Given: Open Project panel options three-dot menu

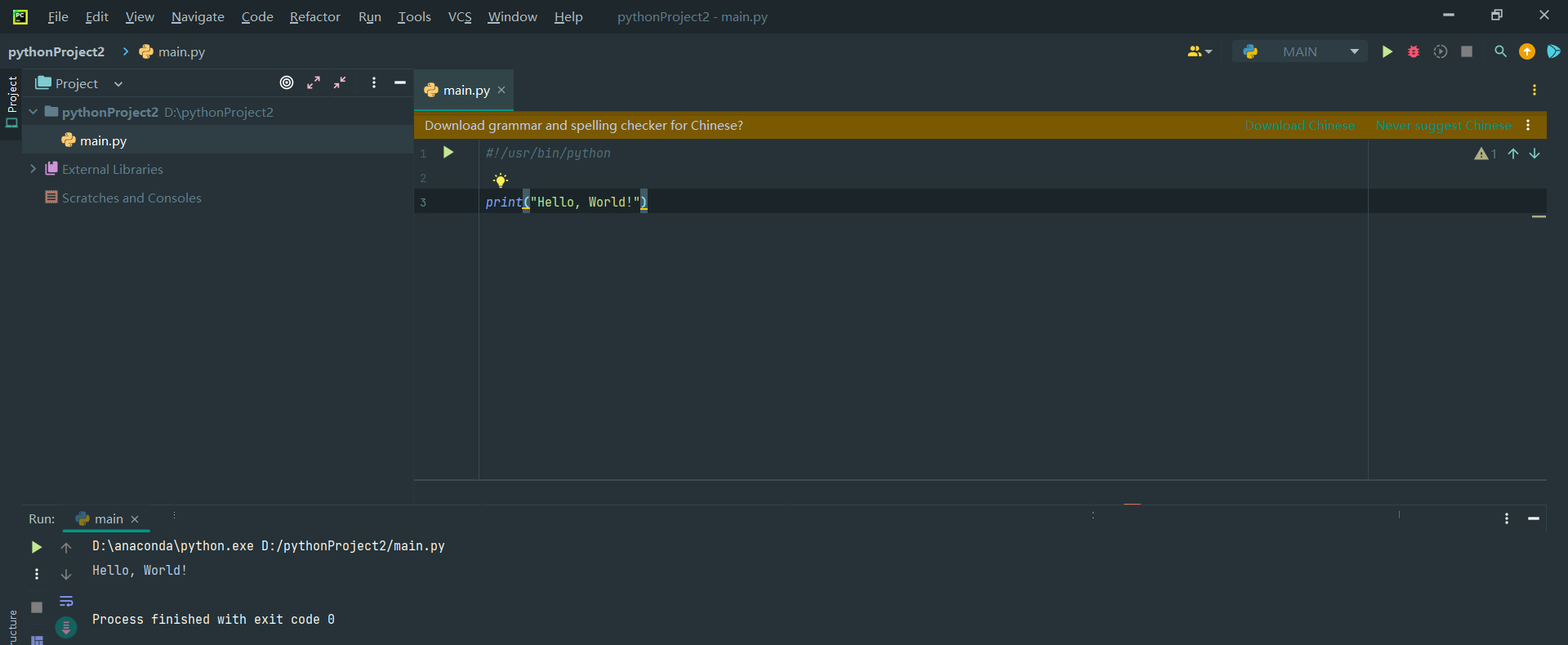Looking at the screenshot, I should tap(374, 82).
